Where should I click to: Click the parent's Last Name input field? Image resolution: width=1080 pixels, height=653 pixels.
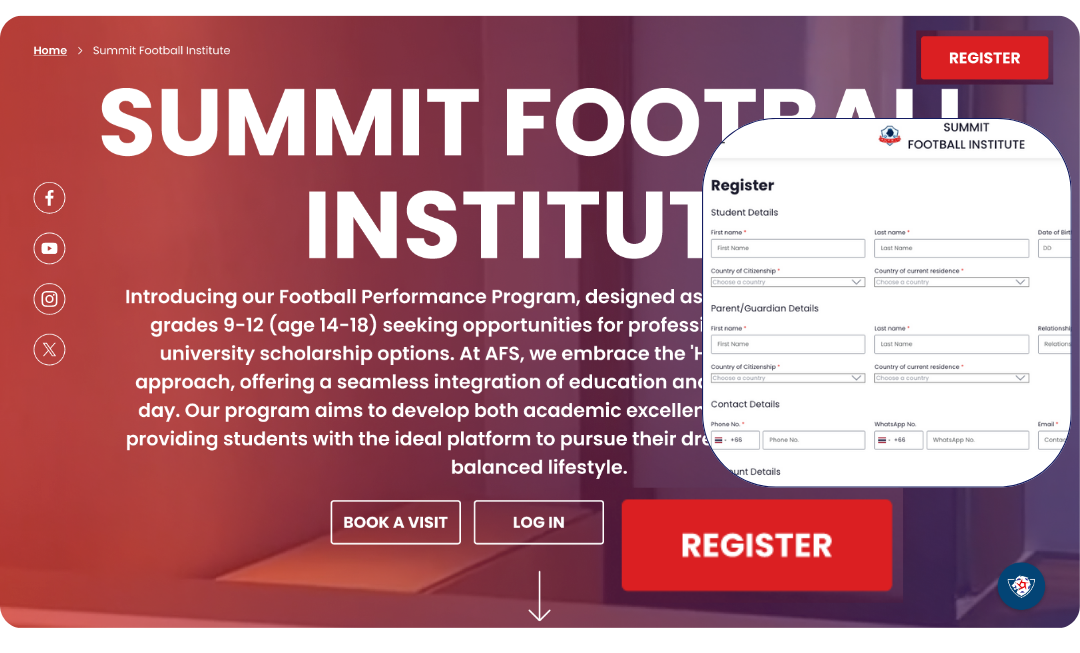[951, 344]
